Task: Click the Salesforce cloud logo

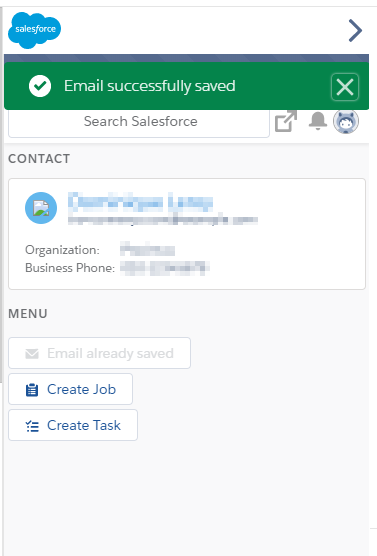Action: [34, 30]
